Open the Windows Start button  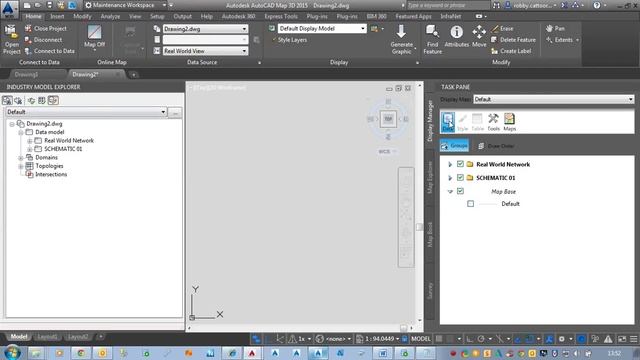click(x=12, y=353)
